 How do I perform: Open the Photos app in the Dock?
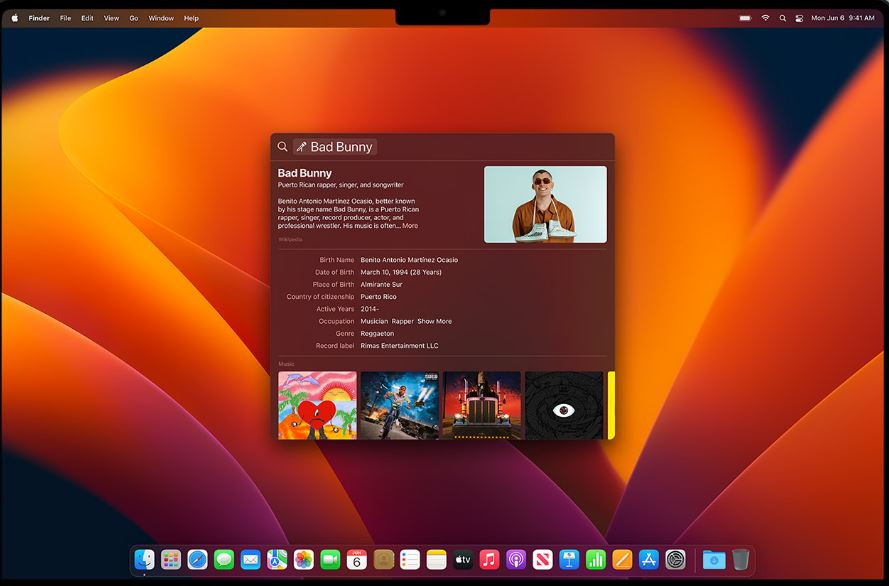[x=304, y=560]
